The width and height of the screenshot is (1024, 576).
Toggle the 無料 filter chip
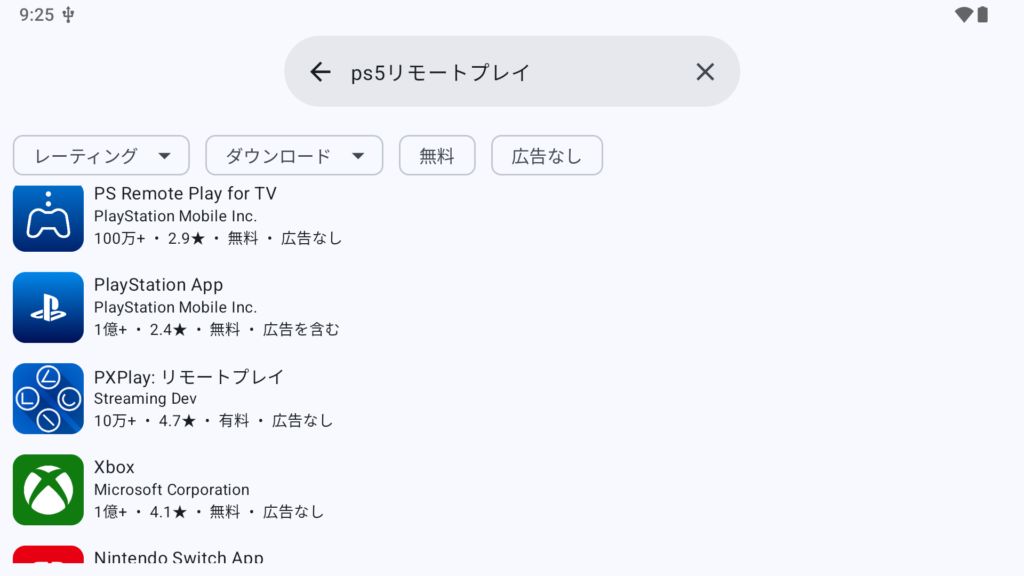tap(436, 156)
